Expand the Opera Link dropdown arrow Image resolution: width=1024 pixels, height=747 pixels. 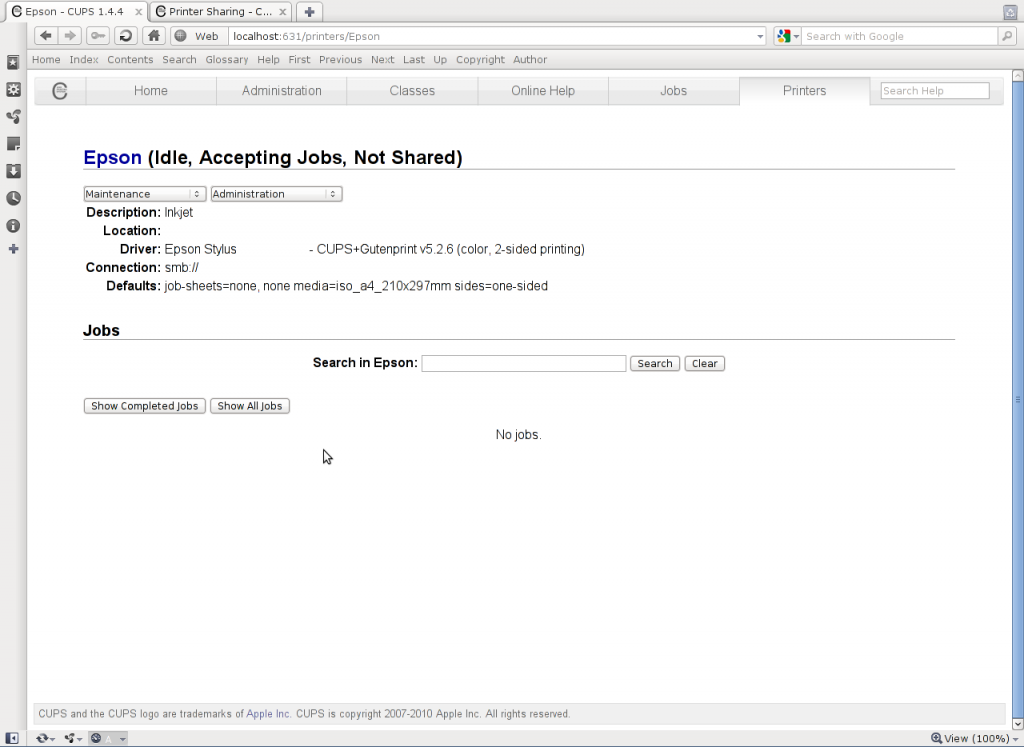52,739
